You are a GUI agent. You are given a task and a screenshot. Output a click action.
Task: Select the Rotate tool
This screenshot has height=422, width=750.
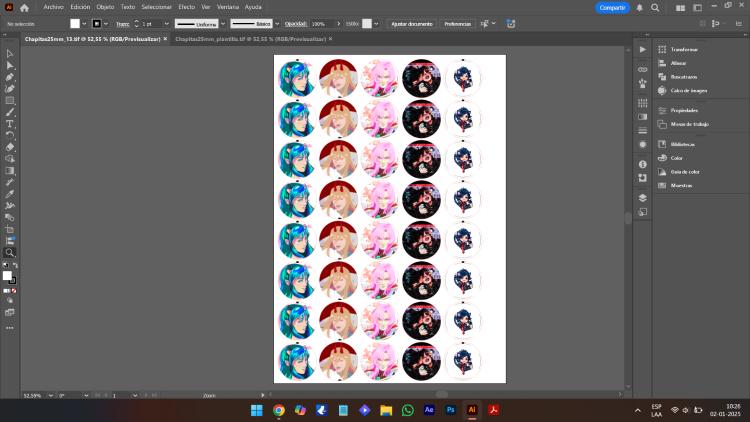click(x=10, y=135)
